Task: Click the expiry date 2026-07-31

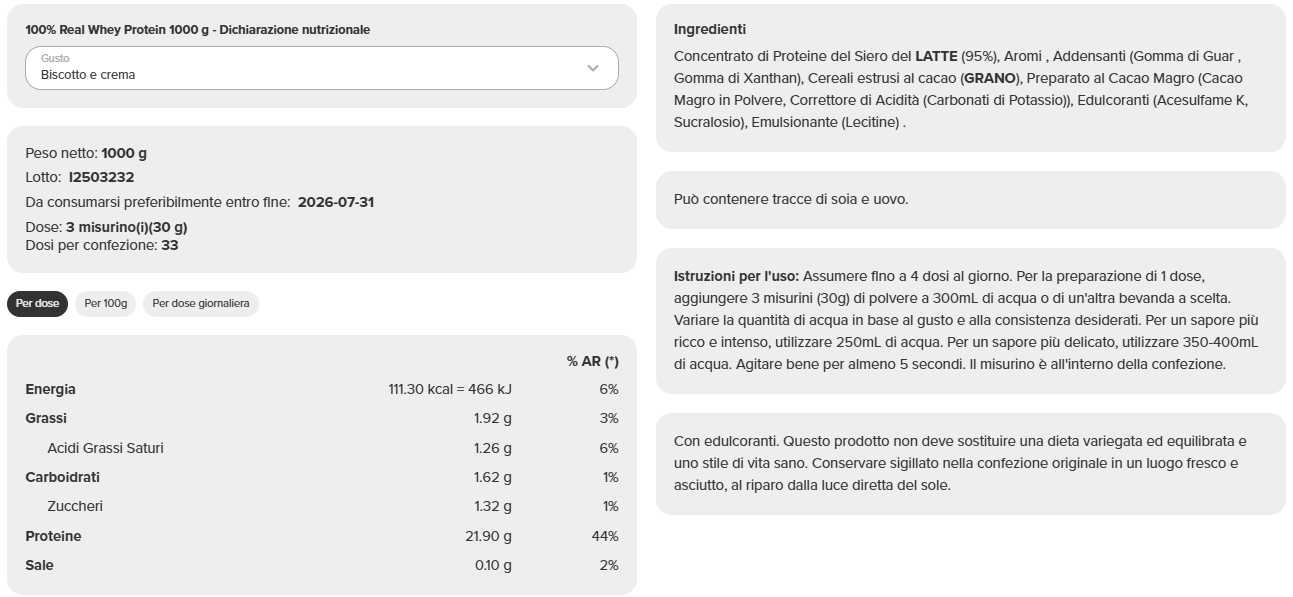Action: pyautogui.click(x=336, y=202)
